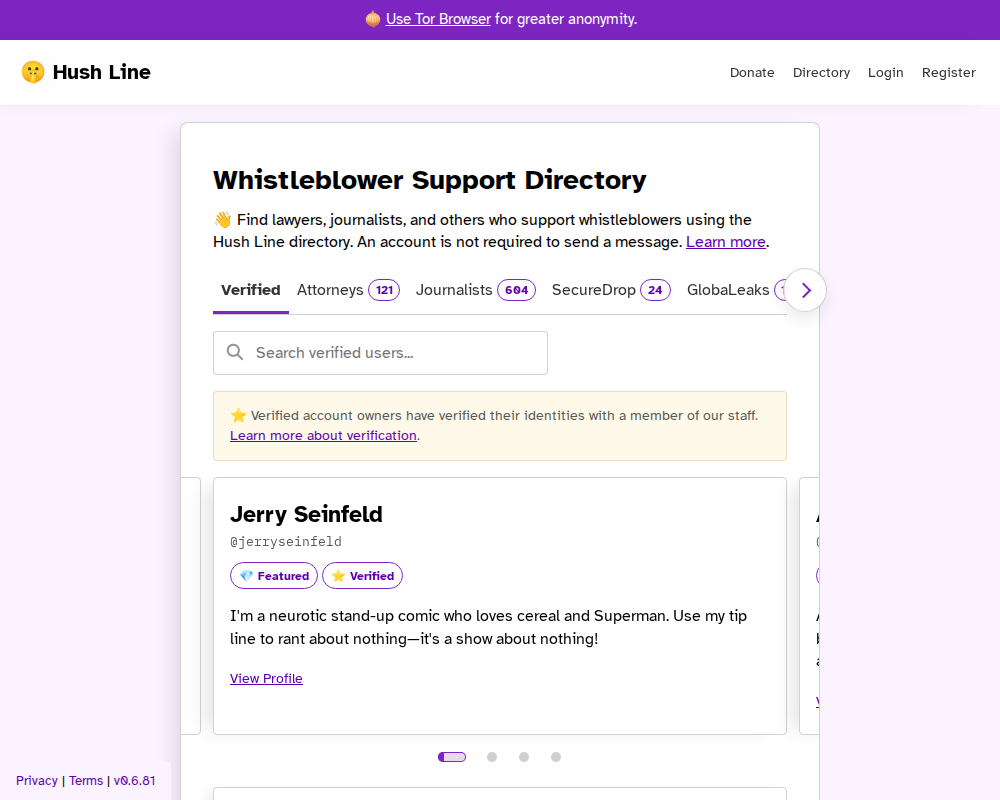Open the Privacy link in the footer
1000x800 pixels.
(37, 781)
